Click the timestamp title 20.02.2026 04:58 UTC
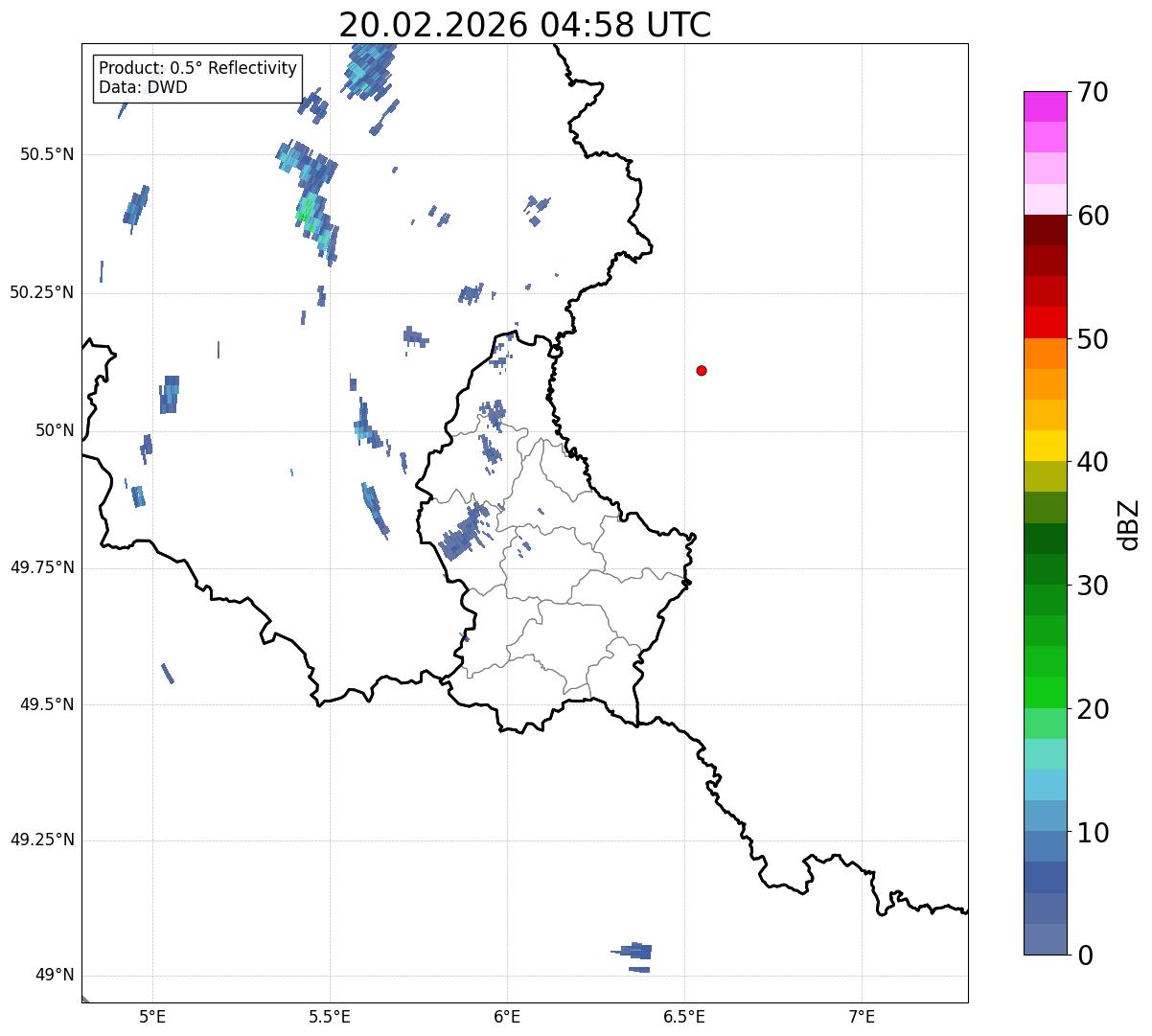The width and height of the screenshot is (1152, 1036). [x=525, y=25]
